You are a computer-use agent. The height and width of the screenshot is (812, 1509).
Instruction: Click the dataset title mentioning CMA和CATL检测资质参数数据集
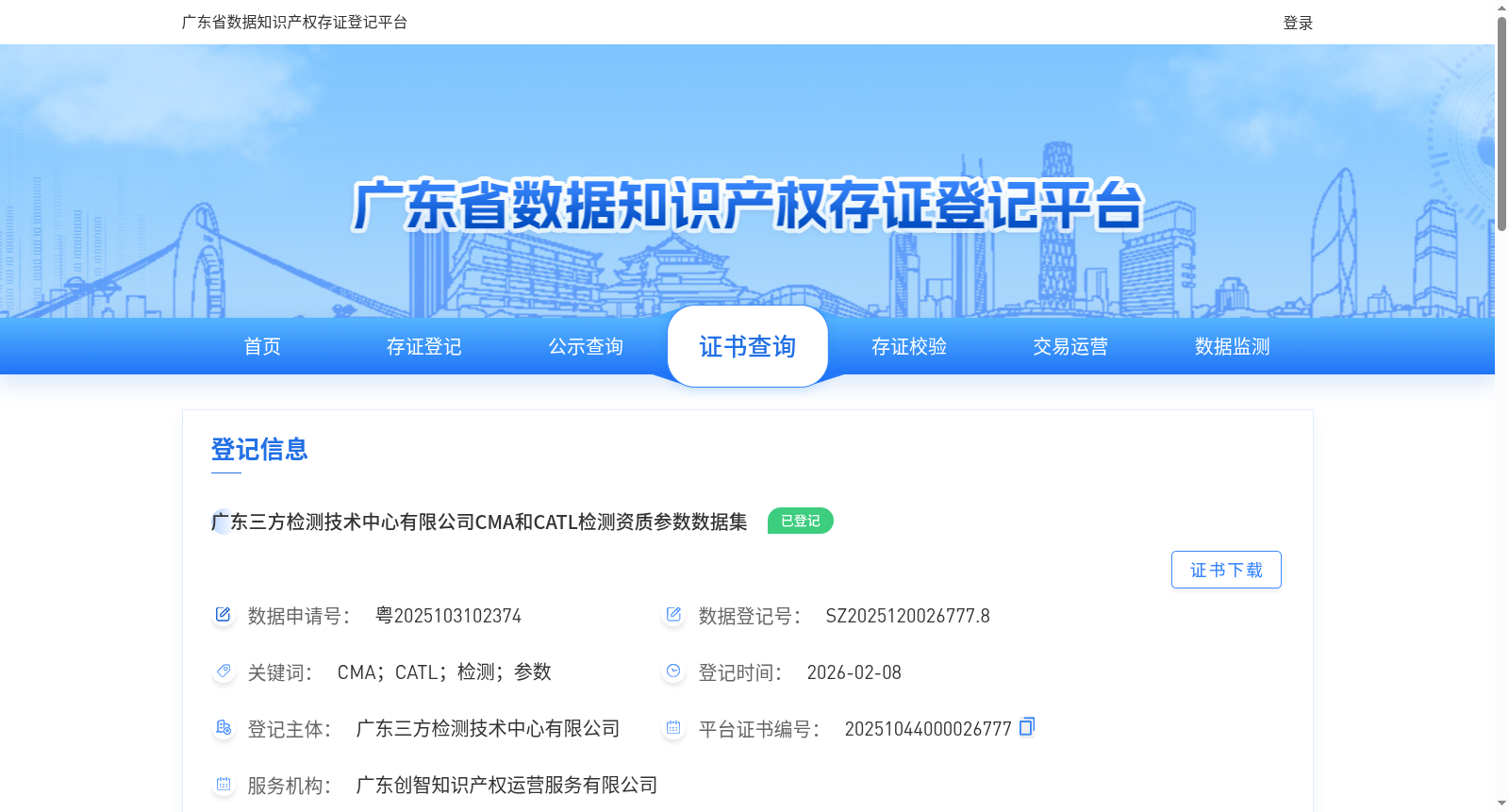click(x=479, y=522)
